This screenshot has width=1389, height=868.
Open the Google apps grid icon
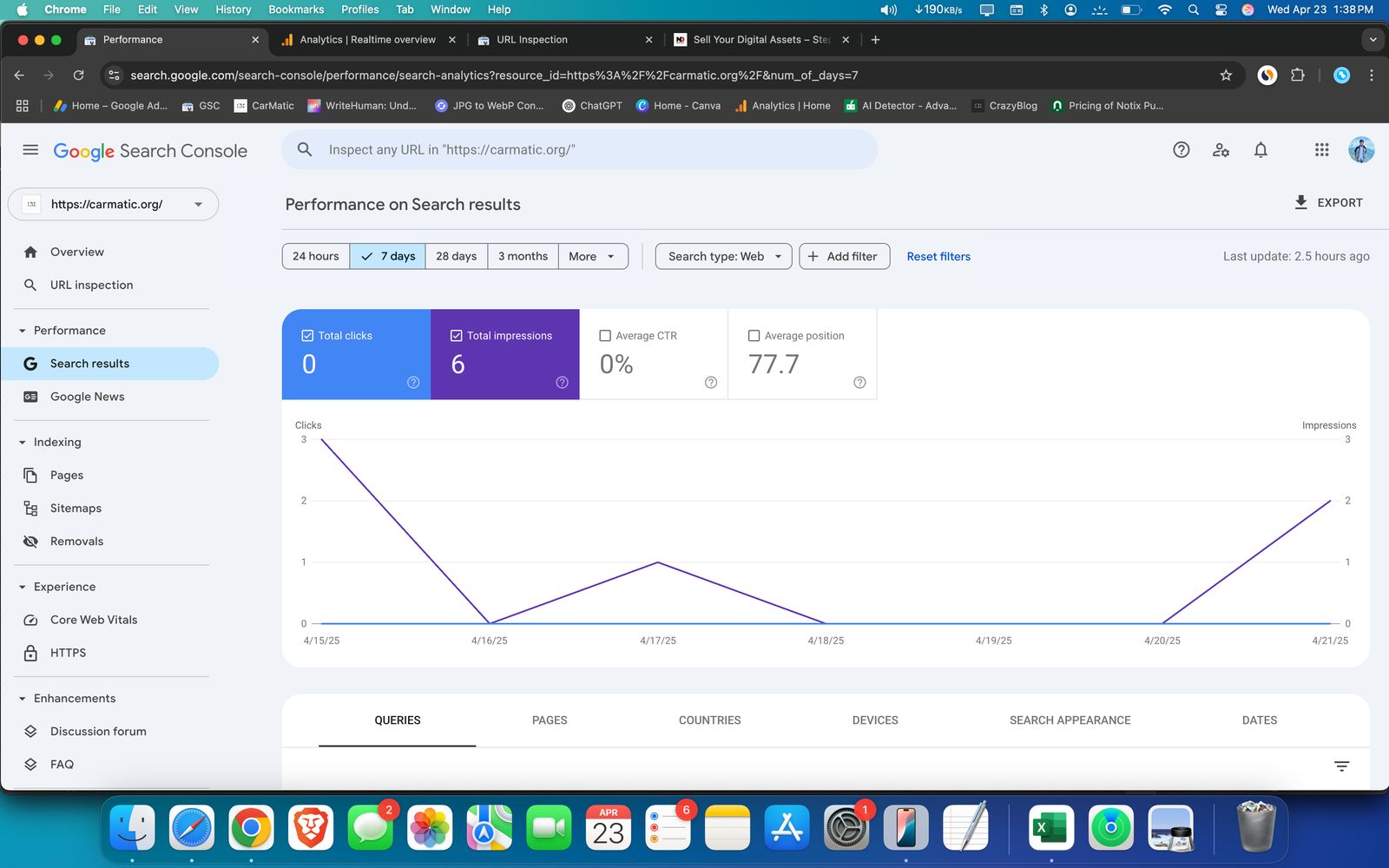coord(1321,150)
